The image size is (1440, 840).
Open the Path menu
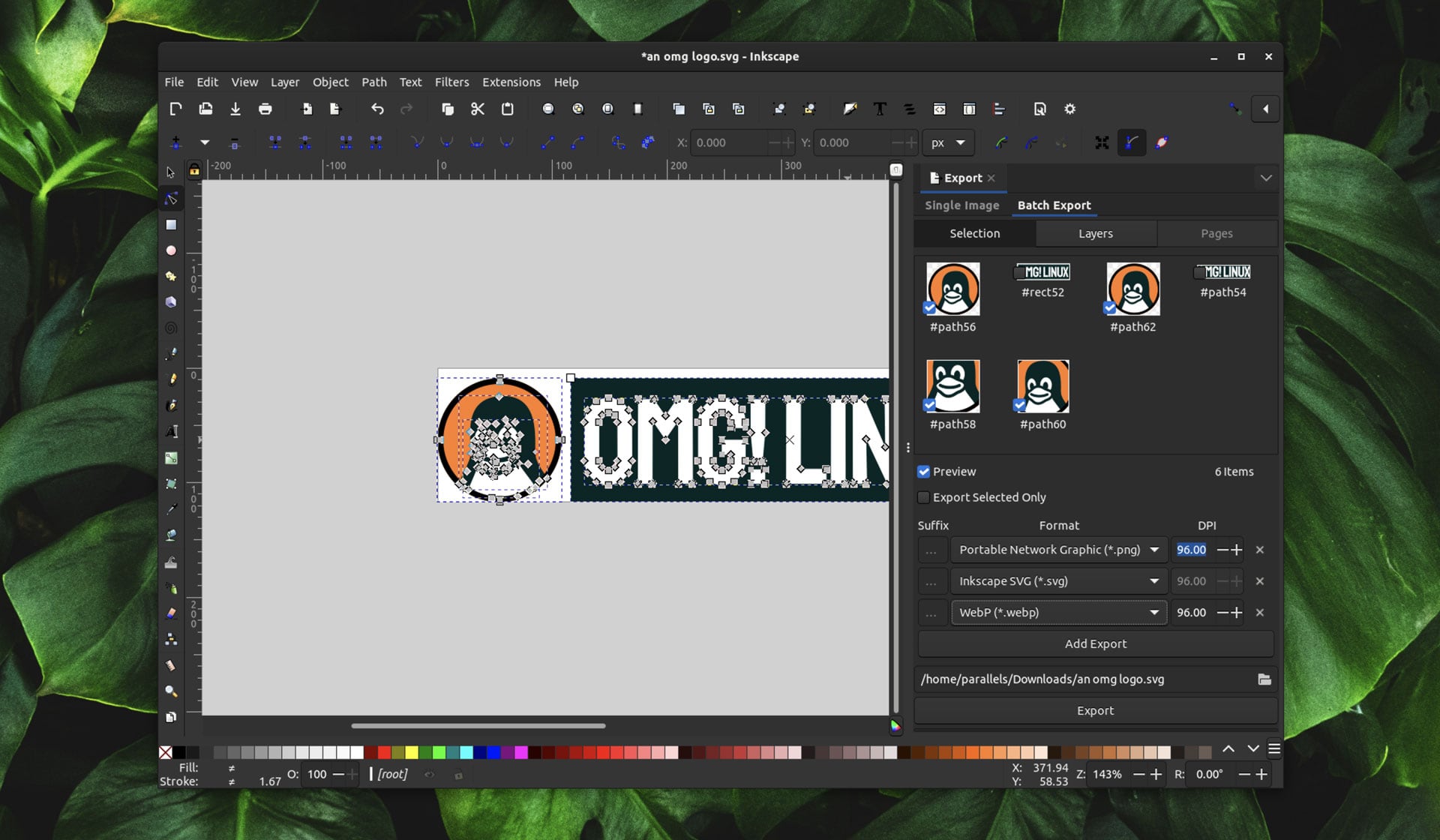pos(374,82)
